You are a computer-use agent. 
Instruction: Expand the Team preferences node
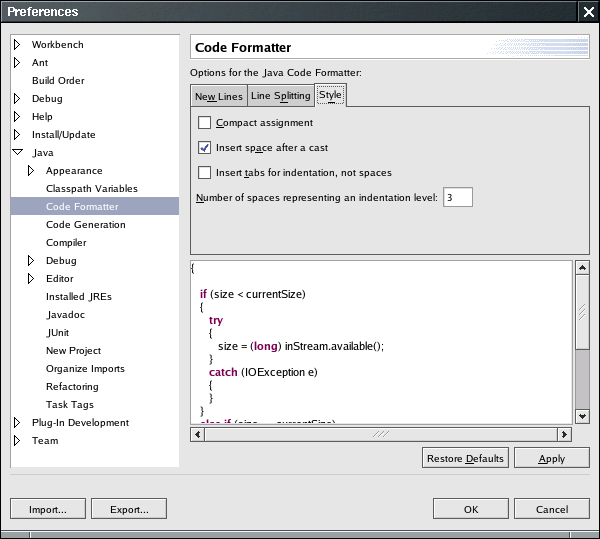click(17, 440)
